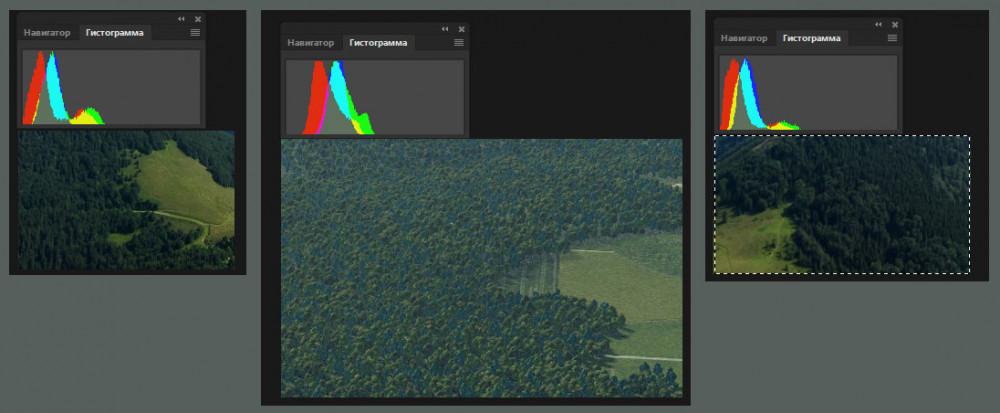Switch to Навигатор tab in left panel

point(48,33)
